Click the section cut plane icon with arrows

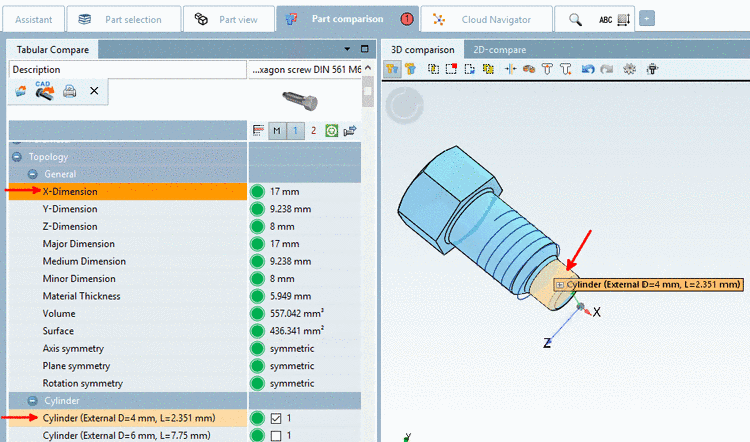pyautogui.click(x=510, y=69)
